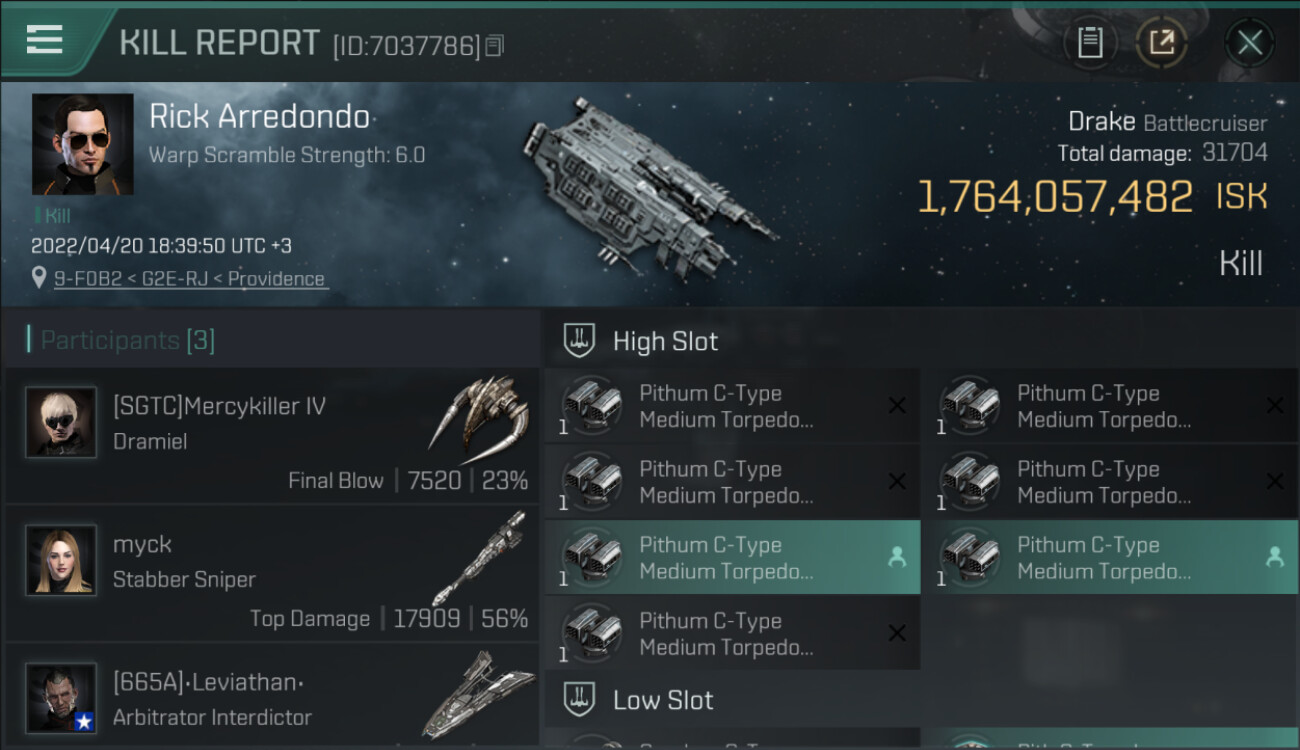This screenshot has height=750, width=1300.
Task: Open the hamburger menu
Action: pyautogui.click(x=45, y=40)
